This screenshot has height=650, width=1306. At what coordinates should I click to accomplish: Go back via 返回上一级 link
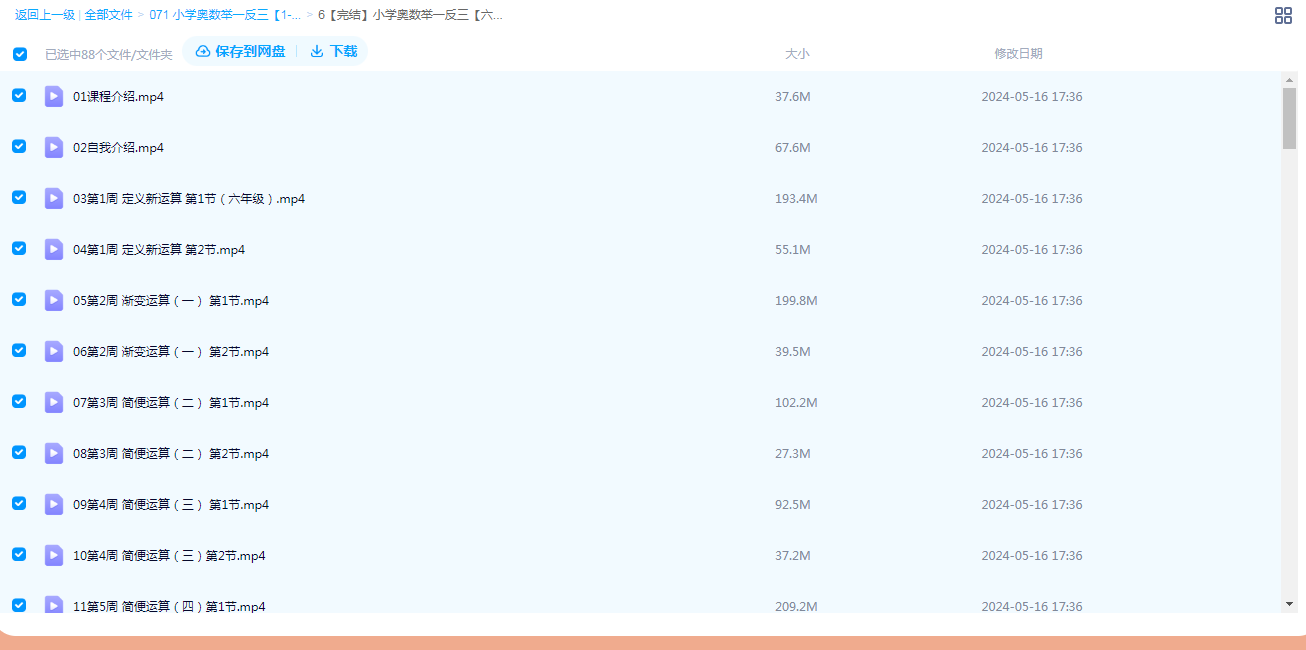[45, 15]
